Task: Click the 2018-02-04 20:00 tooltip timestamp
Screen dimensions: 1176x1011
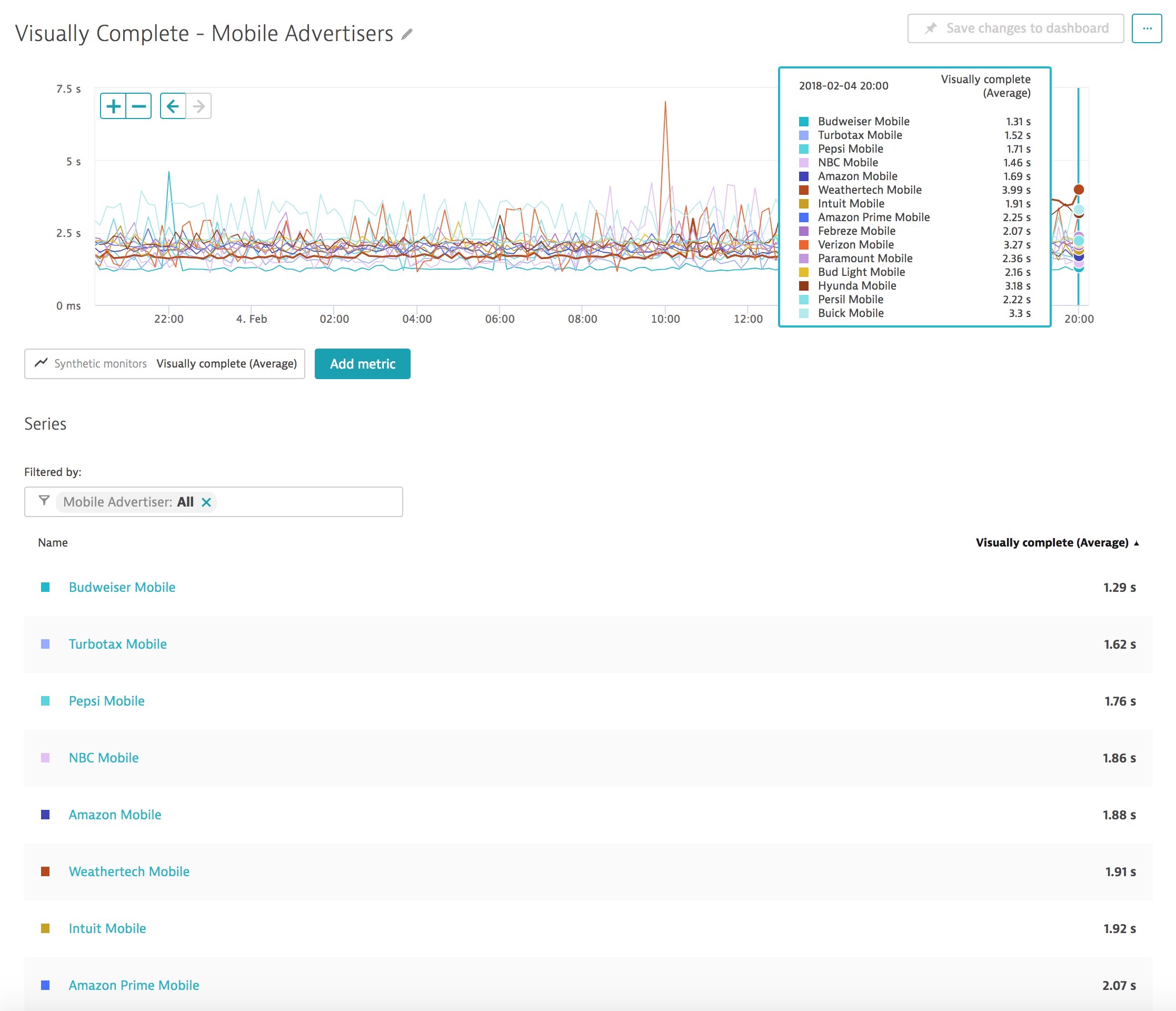Action: (x=843, y=86)
